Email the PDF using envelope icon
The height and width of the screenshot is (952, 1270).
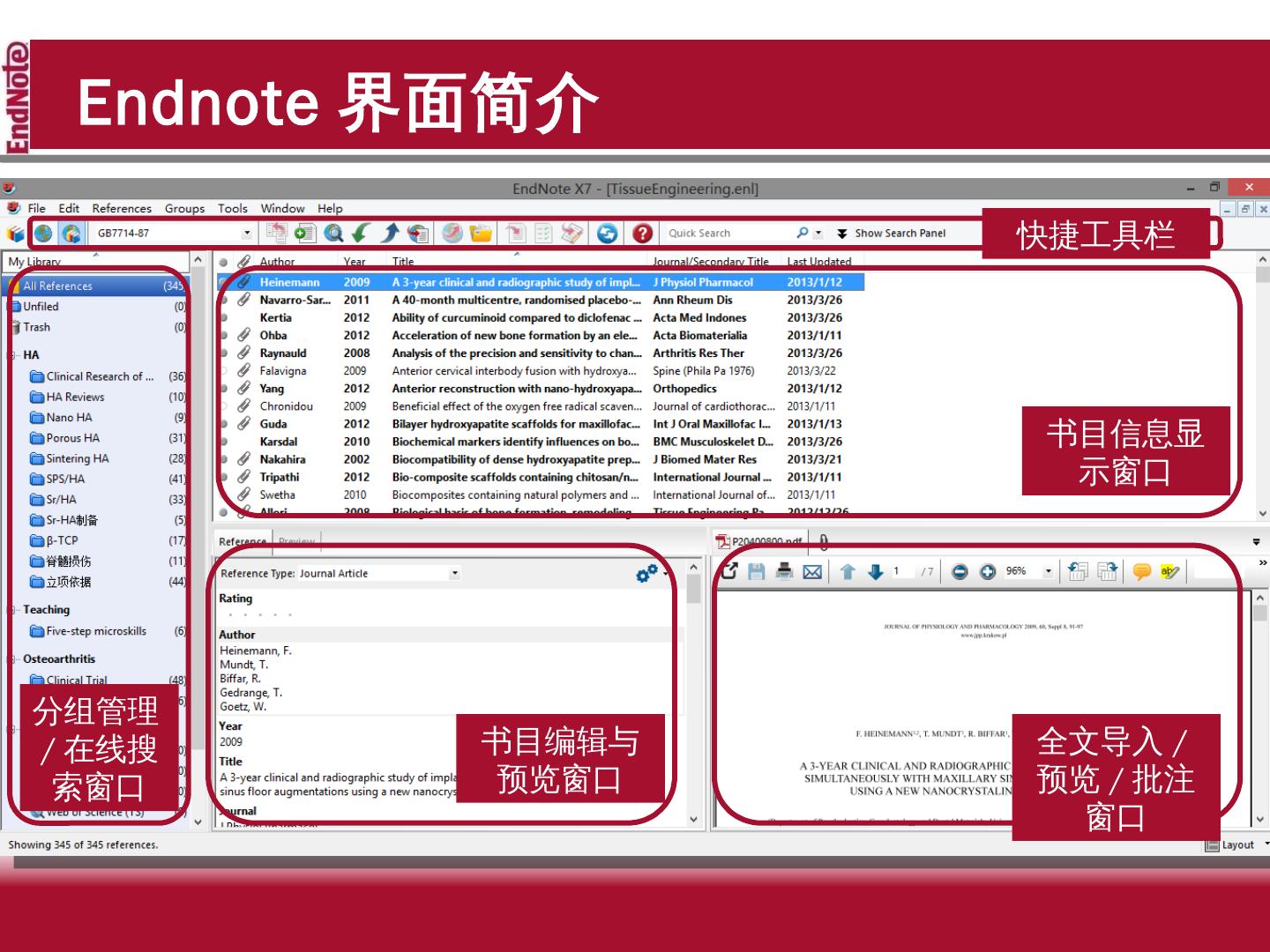(812, 571)
